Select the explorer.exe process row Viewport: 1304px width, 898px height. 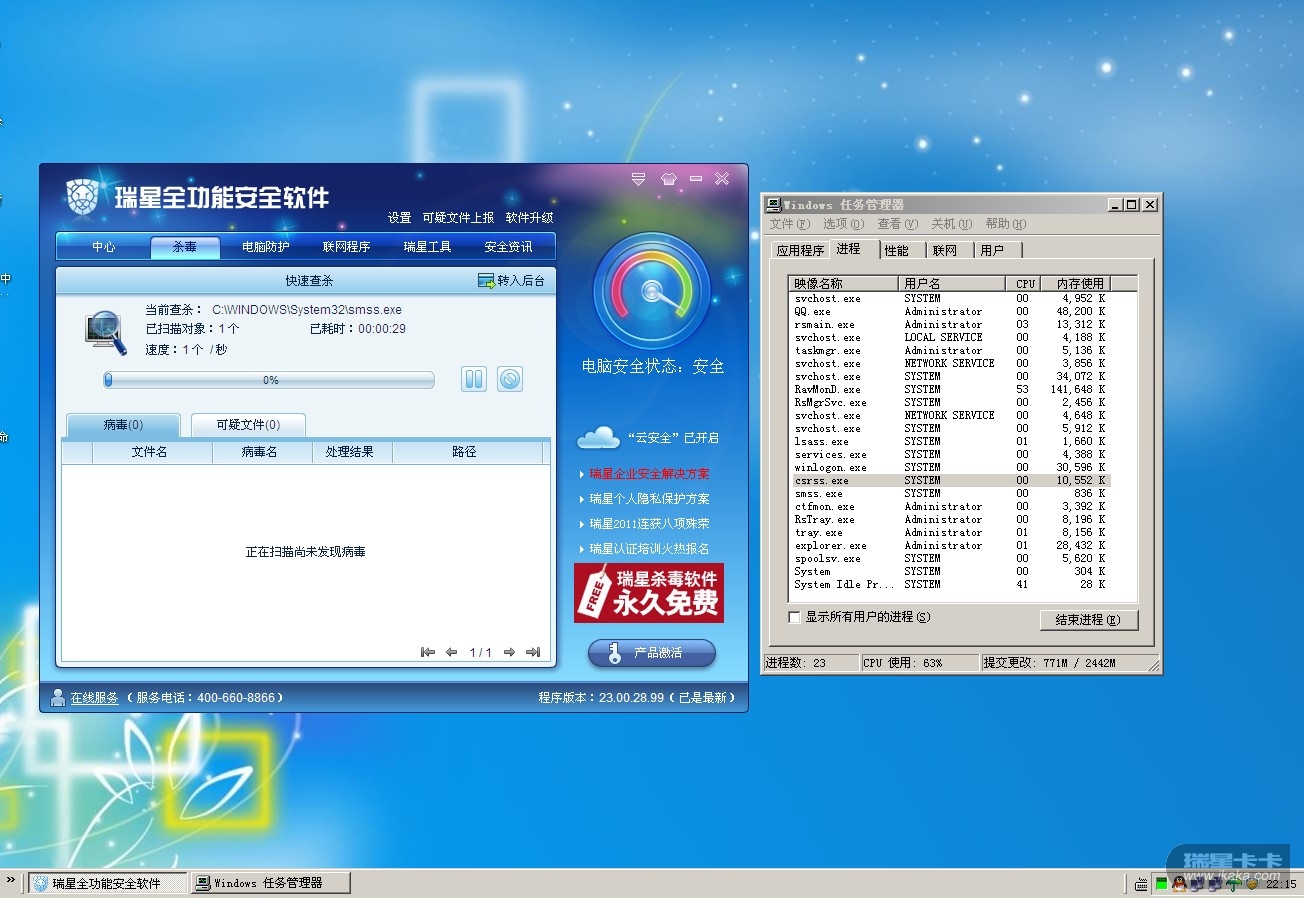tap(950, 545)
